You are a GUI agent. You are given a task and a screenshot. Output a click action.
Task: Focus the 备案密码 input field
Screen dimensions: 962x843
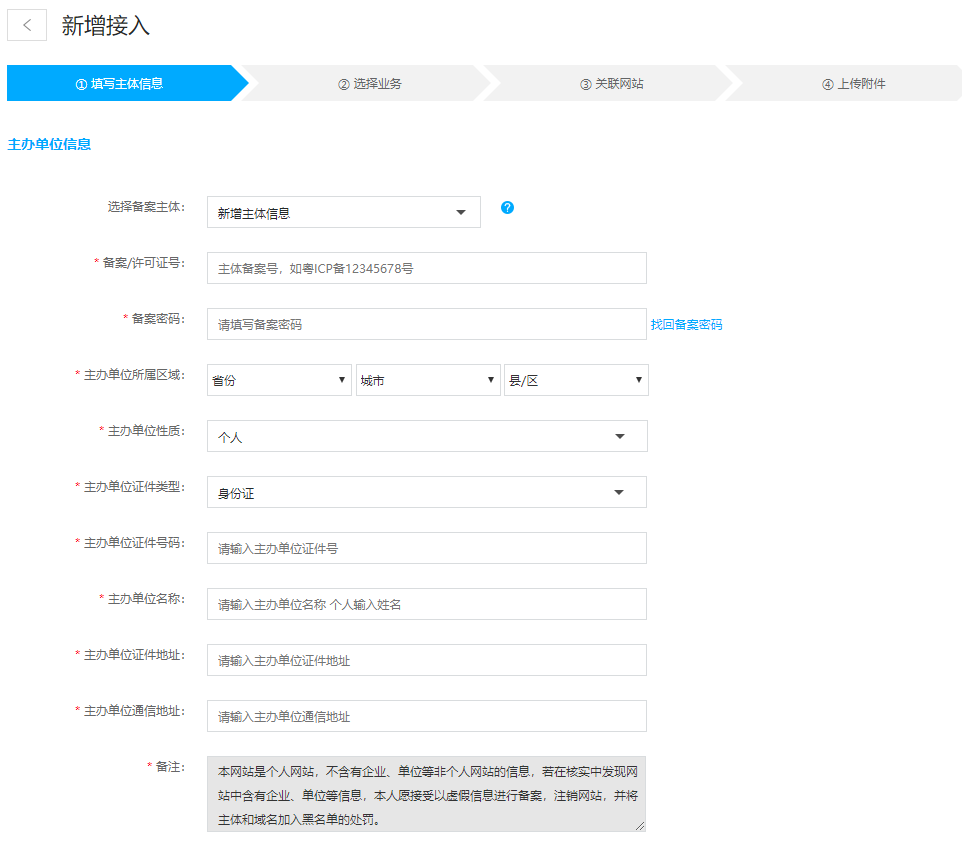(426, 324)
